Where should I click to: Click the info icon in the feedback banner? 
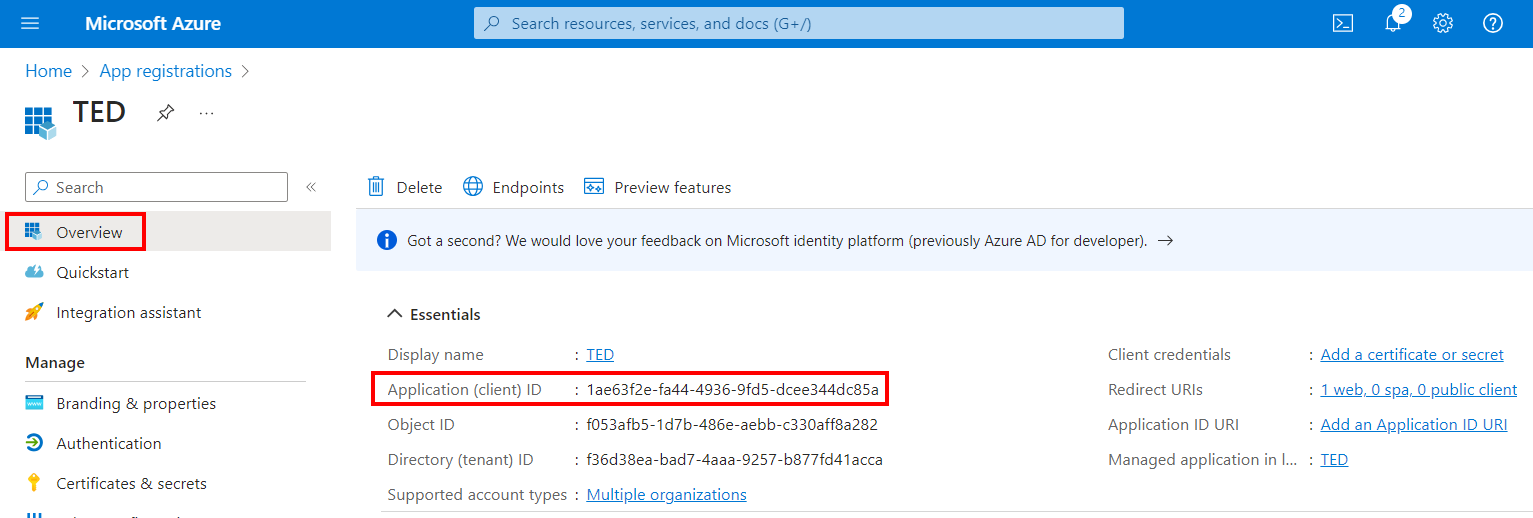point(386,241)
